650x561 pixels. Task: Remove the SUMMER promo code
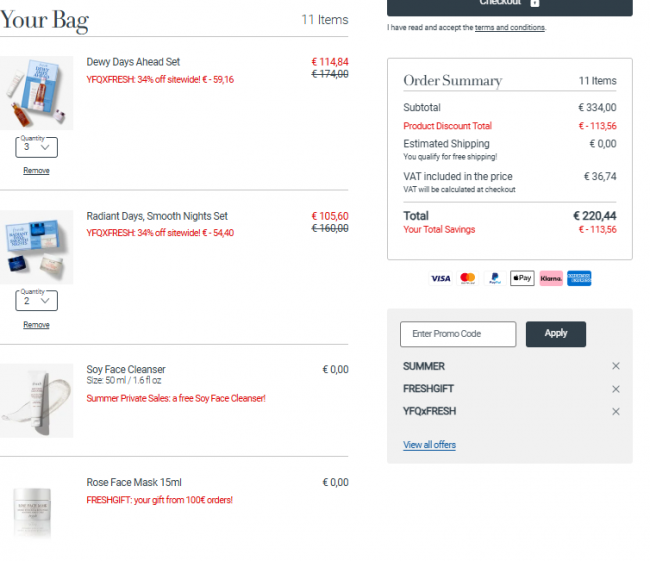point(616,366)
